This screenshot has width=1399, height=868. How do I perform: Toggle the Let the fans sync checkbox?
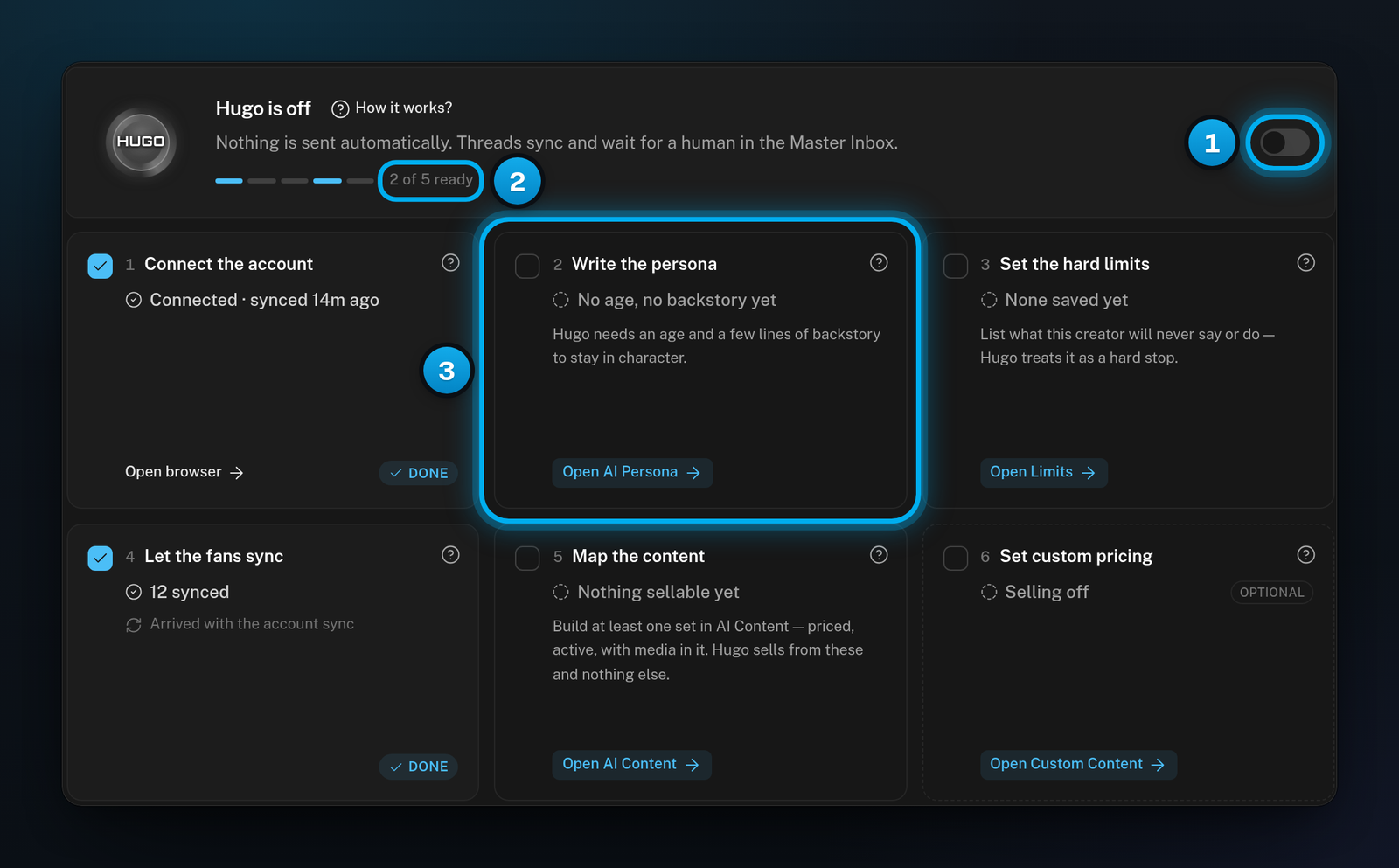pyautogui.click(x=101, y=558)
